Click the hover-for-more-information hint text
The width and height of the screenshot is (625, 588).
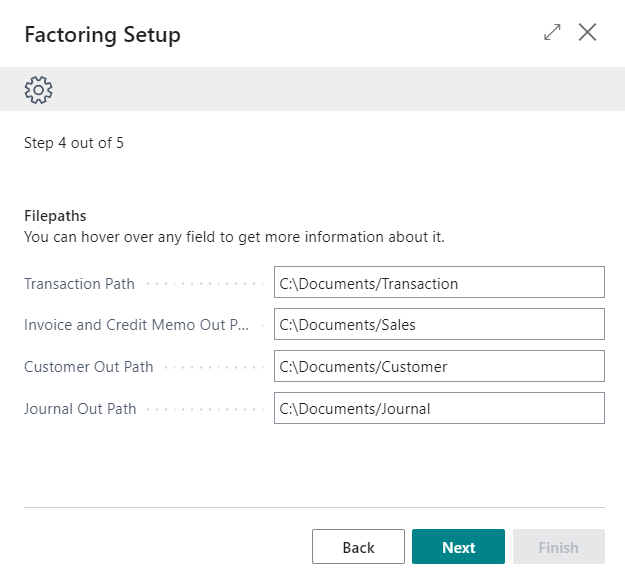pyautogui.click(x=234, y=237)
